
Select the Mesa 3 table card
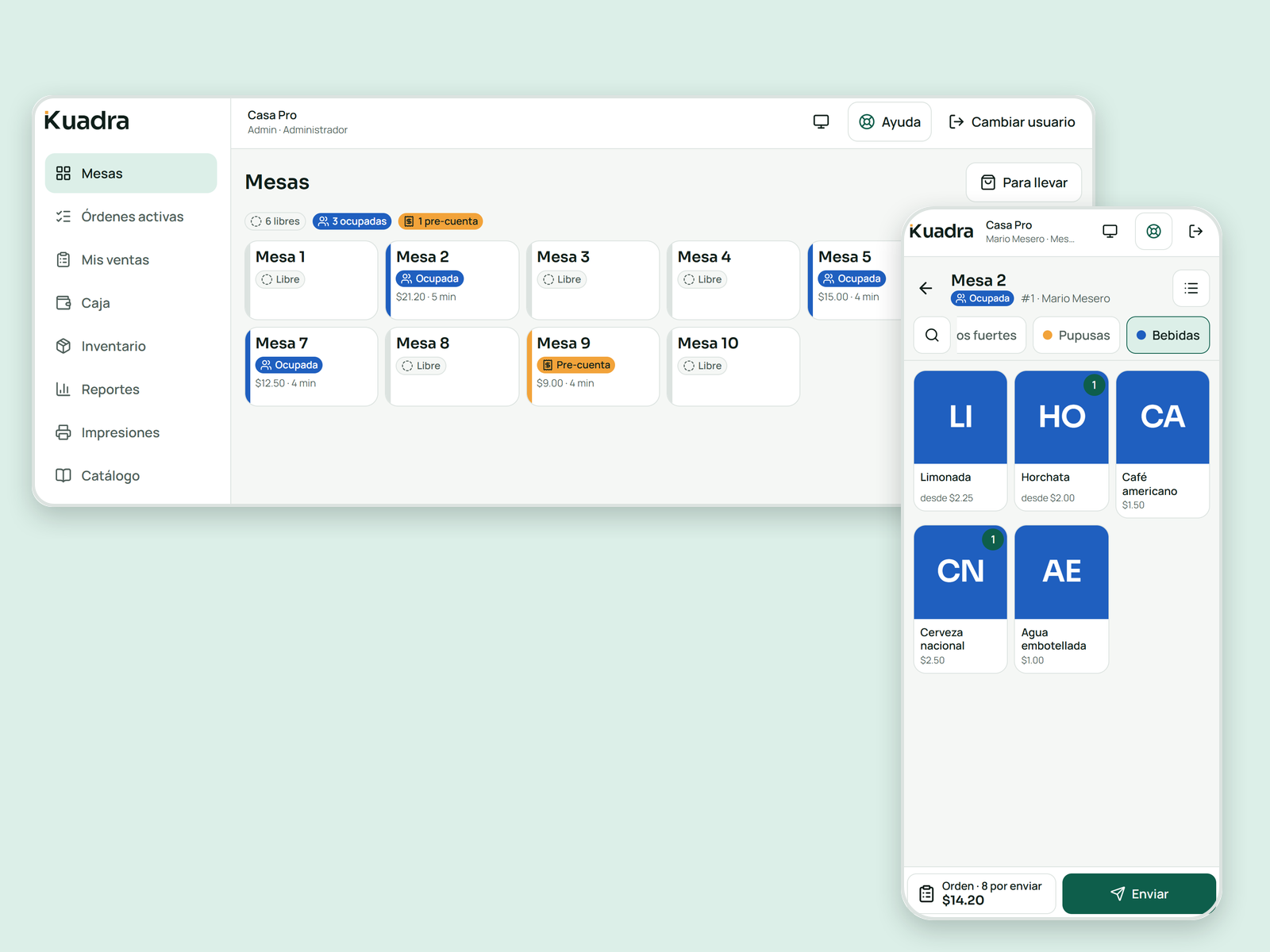tap(593, 280)
